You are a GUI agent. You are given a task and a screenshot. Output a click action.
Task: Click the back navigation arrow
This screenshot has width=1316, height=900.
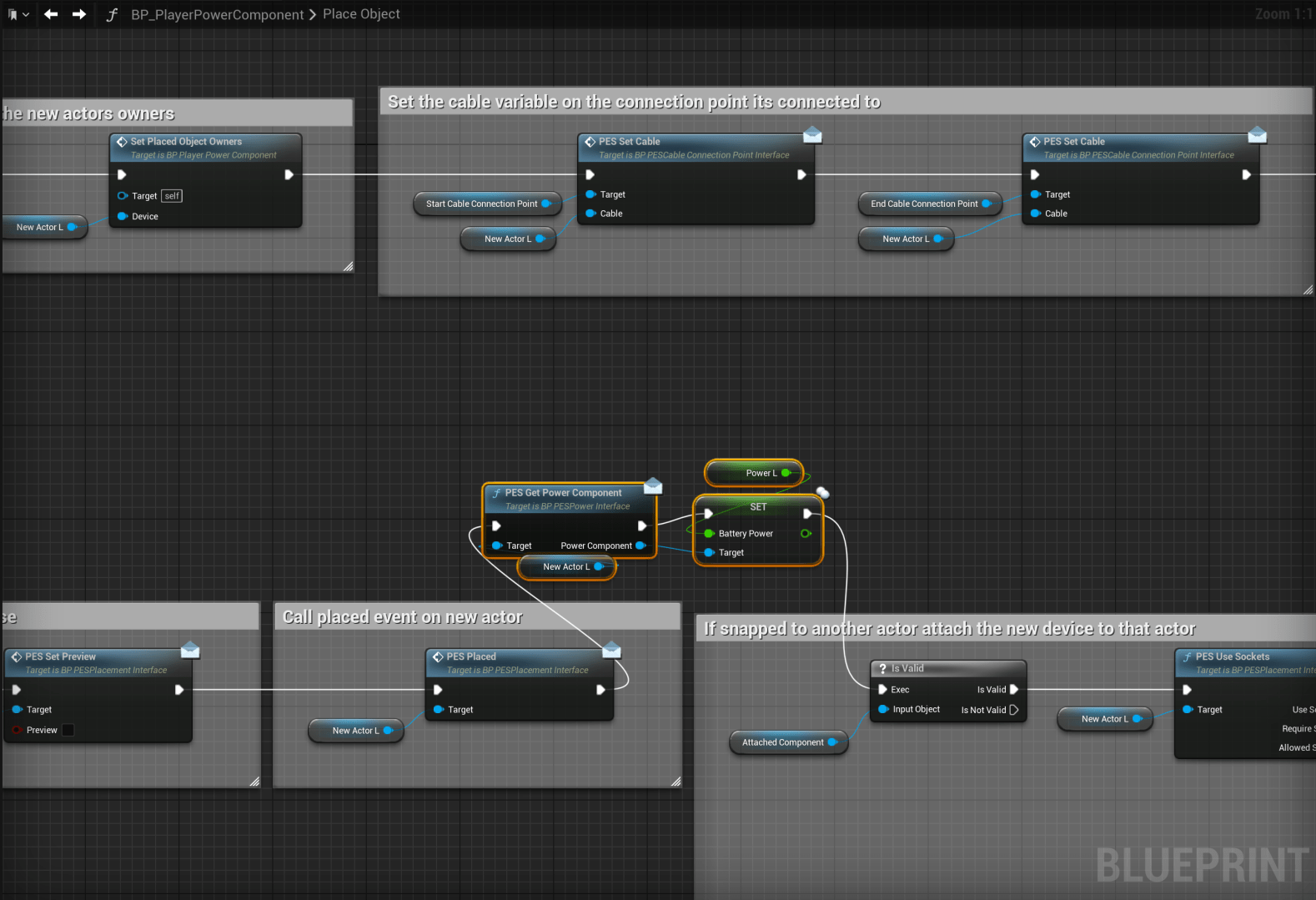point(51,14)
